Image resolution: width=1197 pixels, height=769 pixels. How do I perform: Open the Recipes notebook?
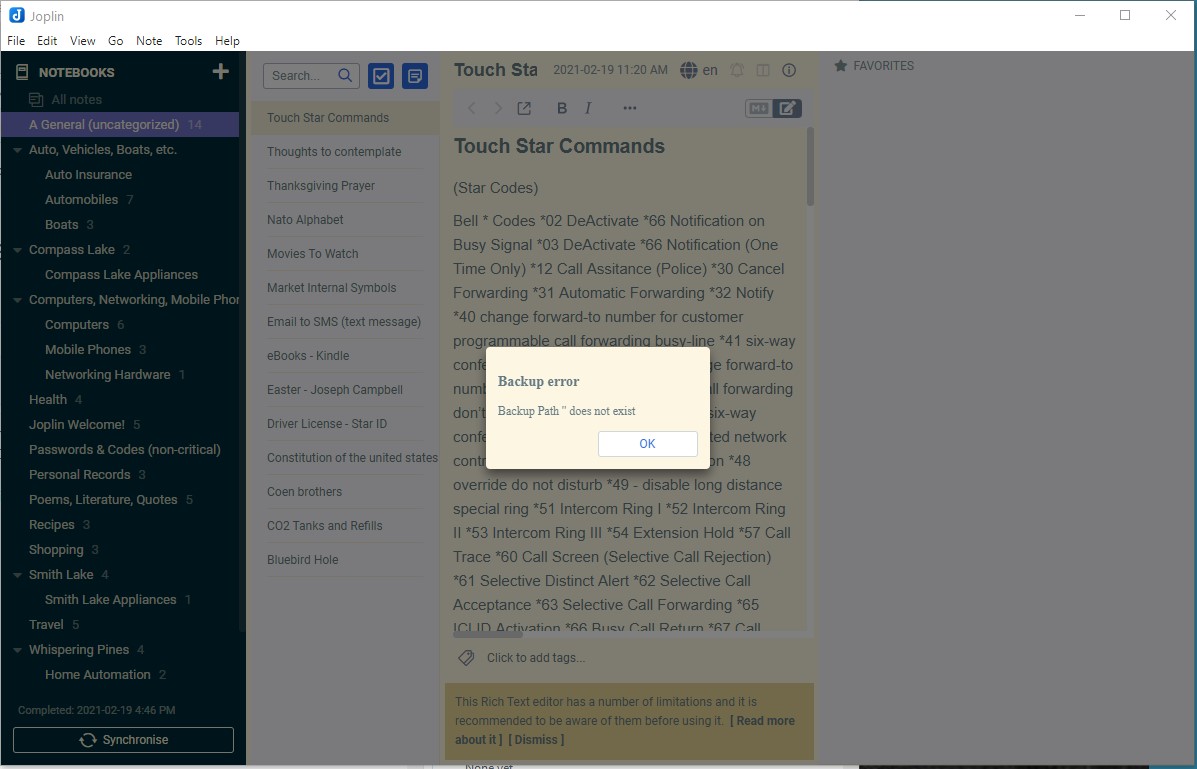click(51, 525)
